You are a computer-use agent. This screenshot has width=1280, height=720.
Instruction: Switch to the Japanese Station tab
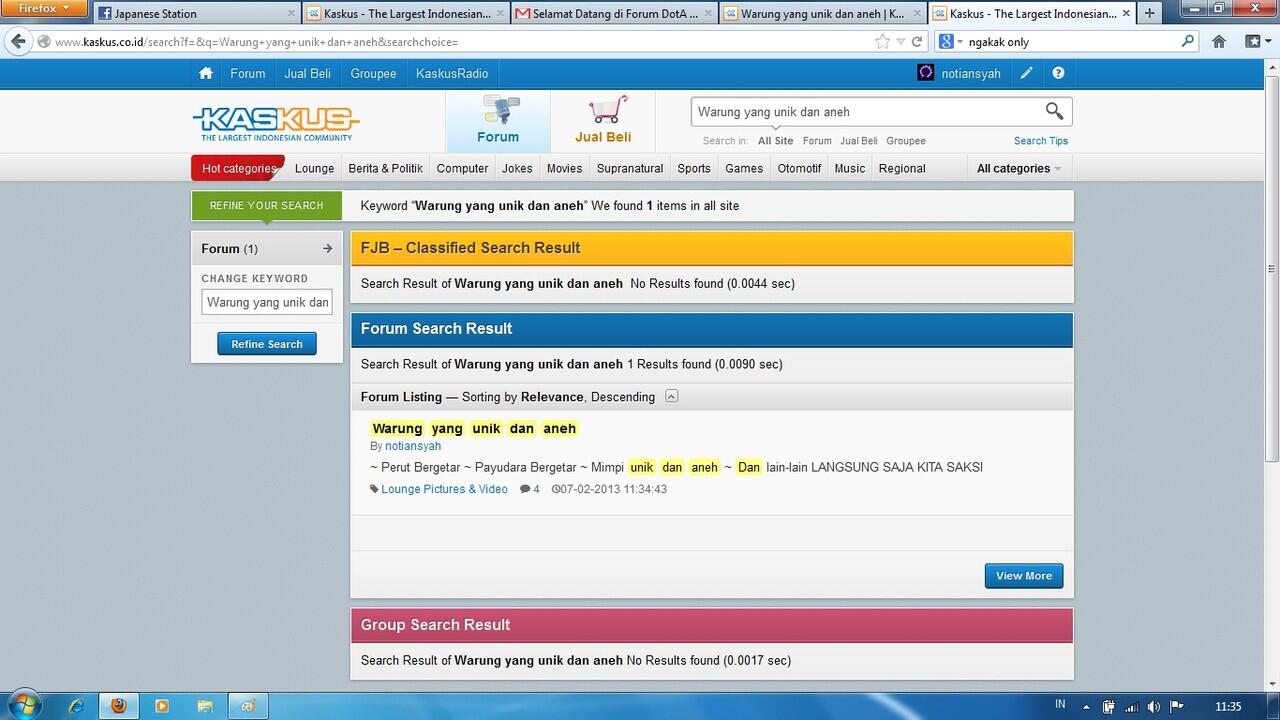pyautogui.click(x=195, y=14)
